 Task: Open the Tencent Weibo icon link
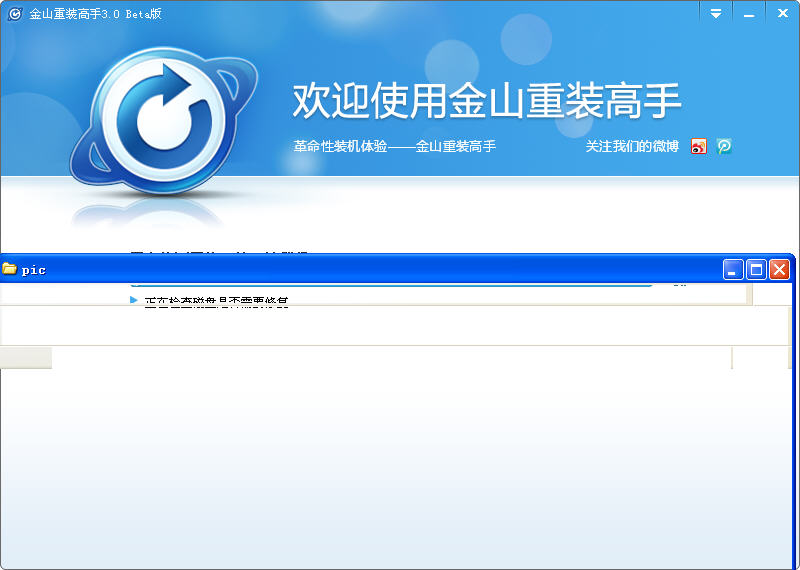coord(724,146)
